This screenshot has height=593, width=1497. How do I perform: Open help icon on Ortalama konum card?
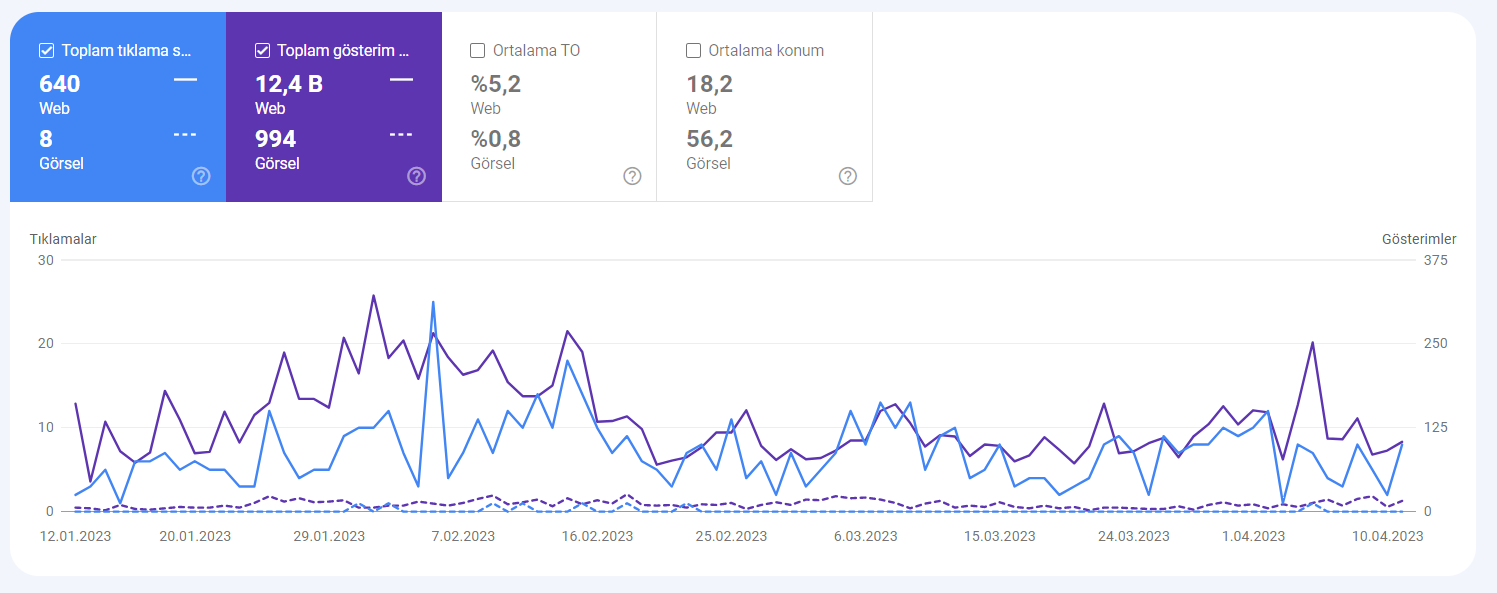coord(848,176)
